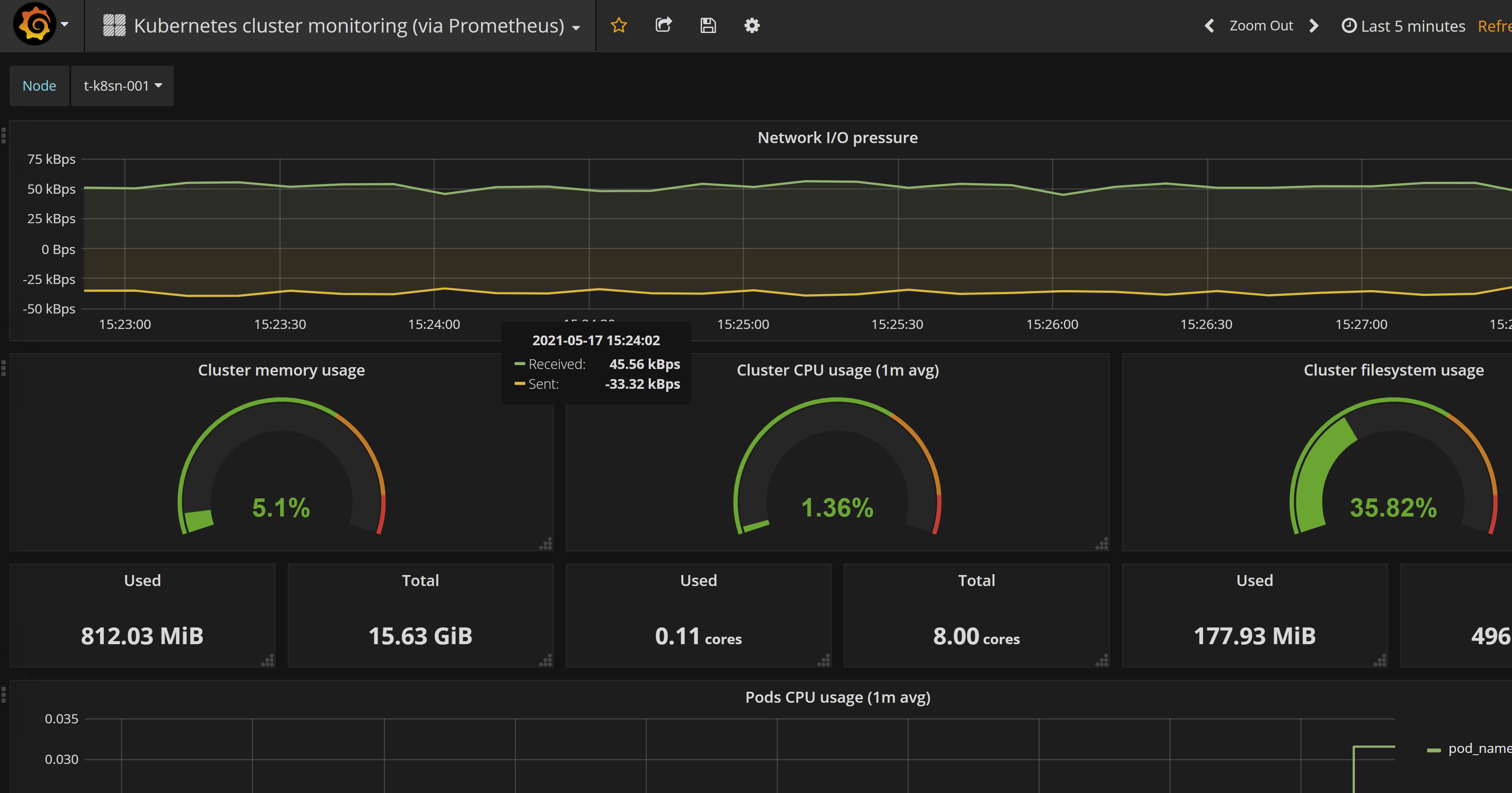Click the resize handle of the 0.11 cores panel
Screen dimensions: 1512x793
(824, 660)
